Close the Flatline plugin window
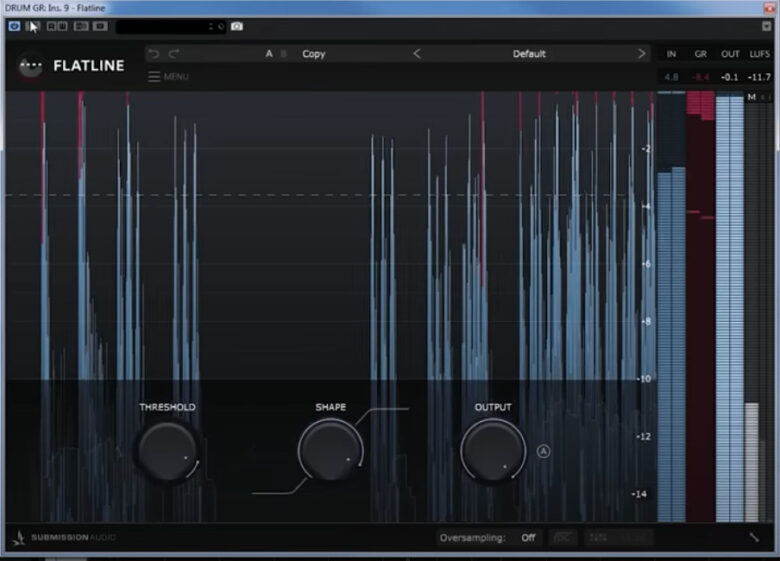The width and height of the screenshot is (780, 561). (x=769, y=7)
